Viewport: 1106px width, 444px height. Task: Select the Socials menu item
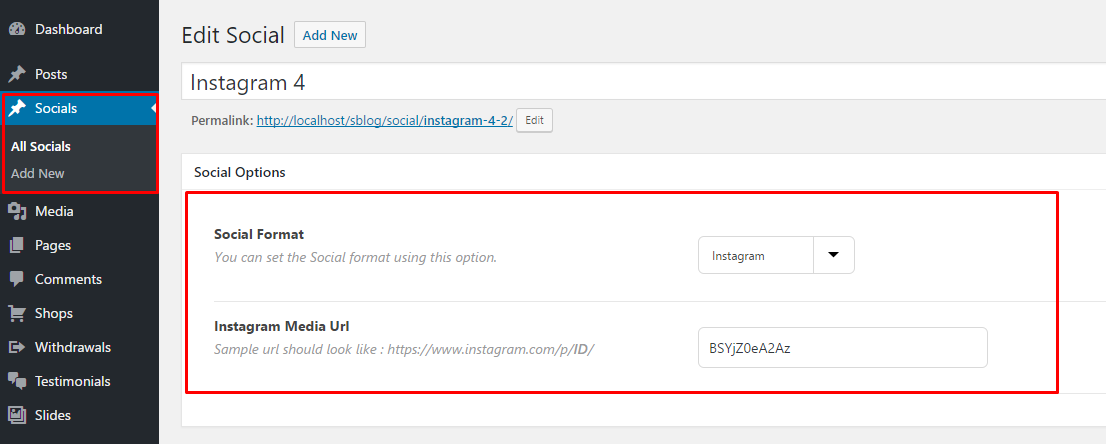click(x=79, y=108)
